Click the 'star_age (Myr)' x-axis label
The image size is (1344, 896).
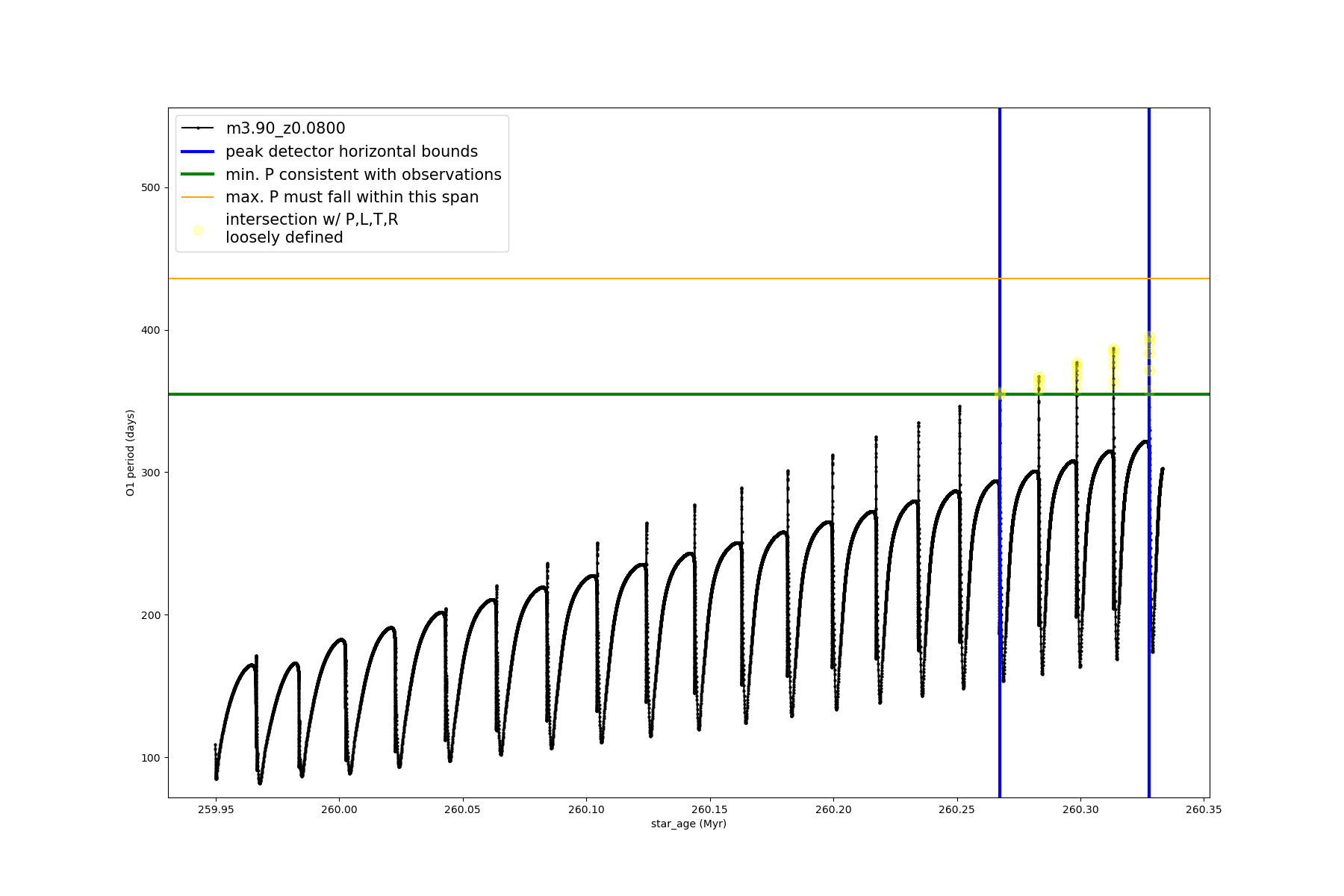tap(688, 824)
